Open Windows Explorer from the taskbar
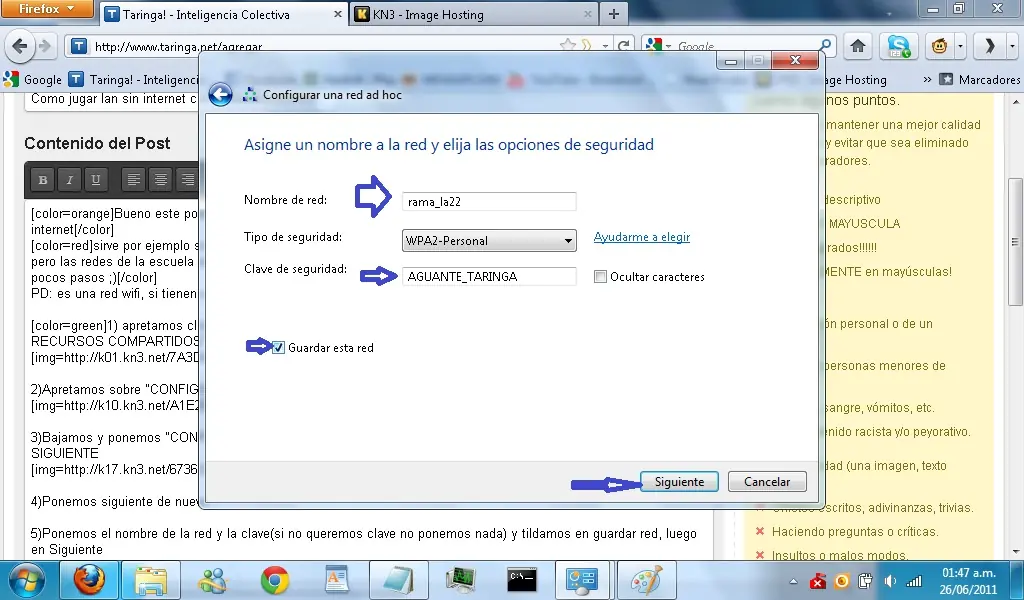The width and height of the screenshot is (1024, 600). 151,580
